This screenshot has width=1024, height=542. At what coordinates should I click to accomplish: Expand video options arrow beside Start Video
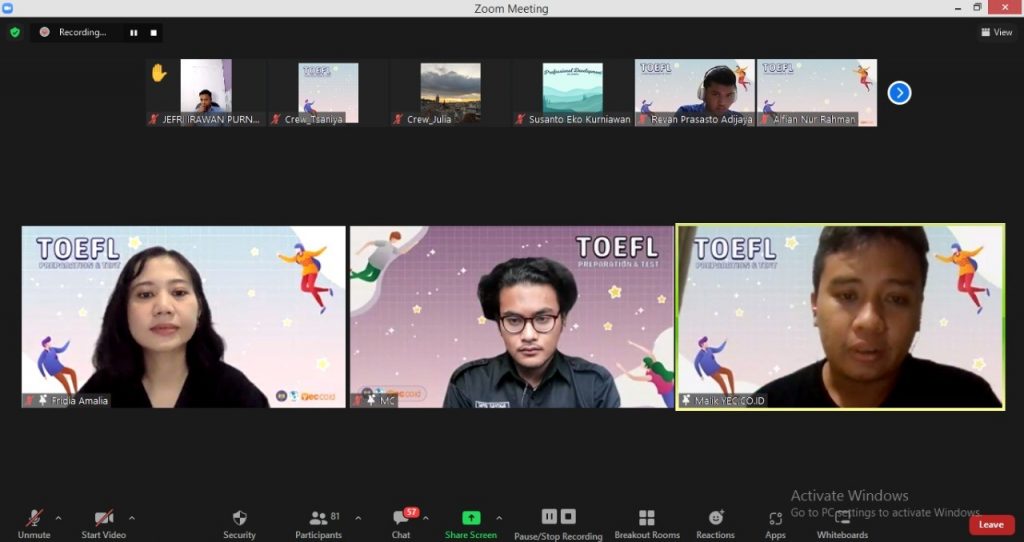tap(132, 518)
